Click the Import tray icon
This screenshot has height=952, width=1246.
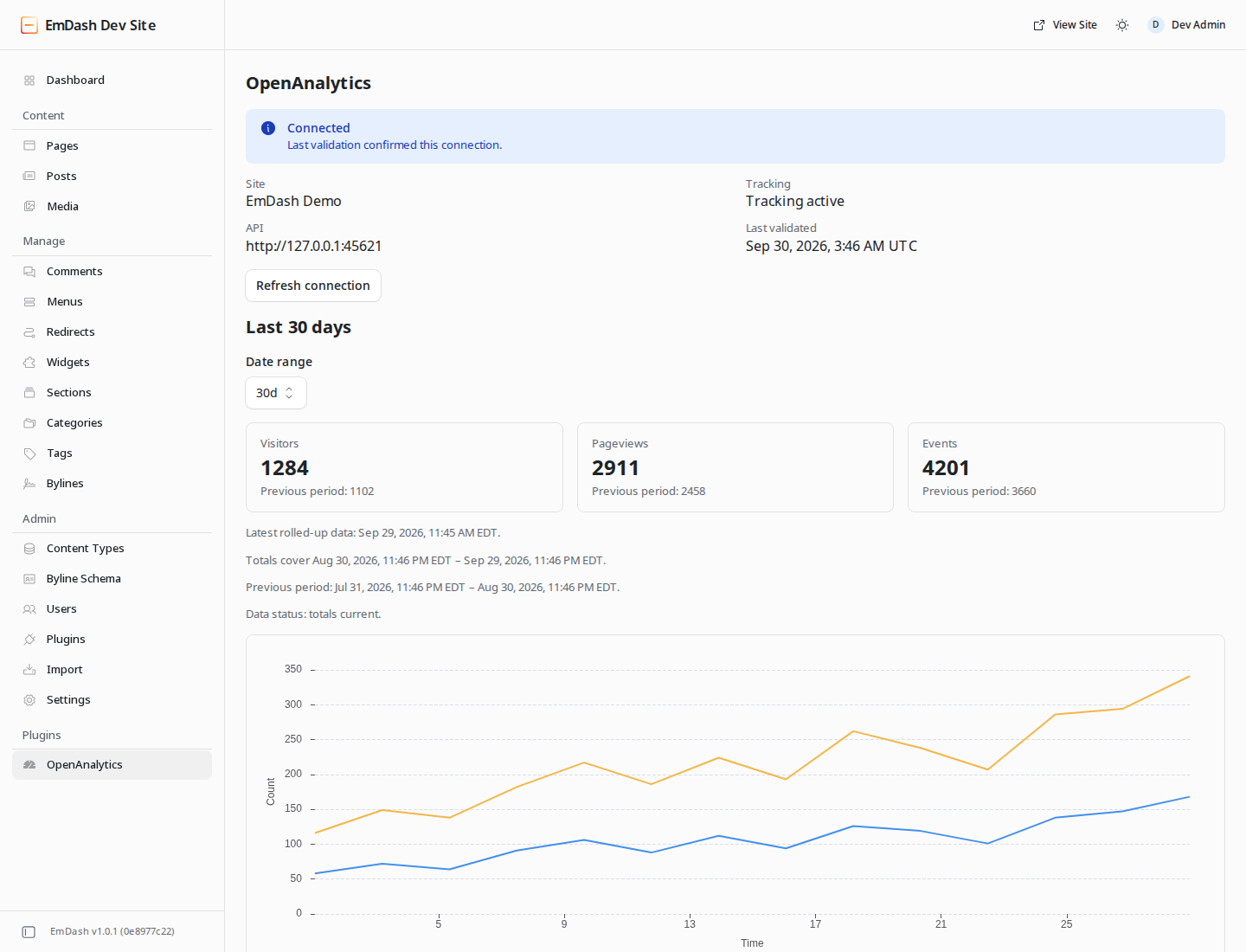pos(29,669)
